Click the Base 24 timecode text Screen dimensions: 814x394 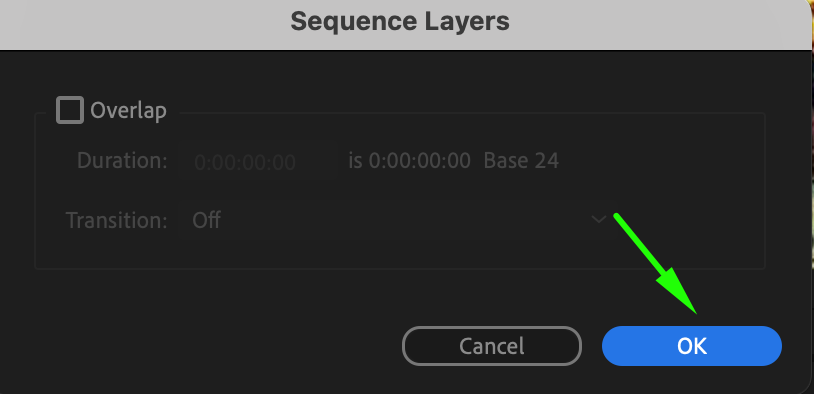coord(521,161)
